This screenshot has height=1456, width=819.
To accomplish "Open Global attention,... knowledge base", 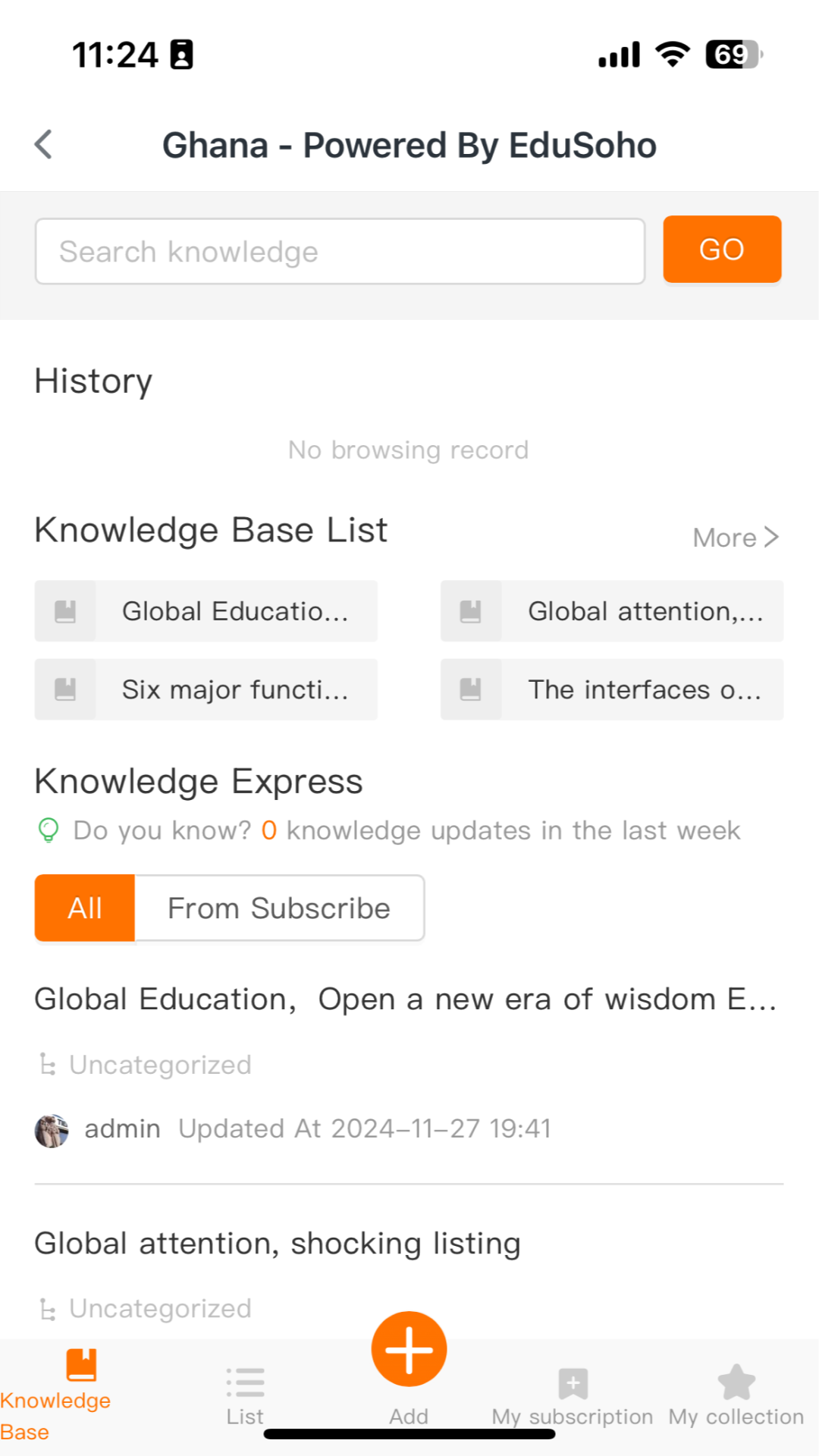I will (x=612, y=611).
